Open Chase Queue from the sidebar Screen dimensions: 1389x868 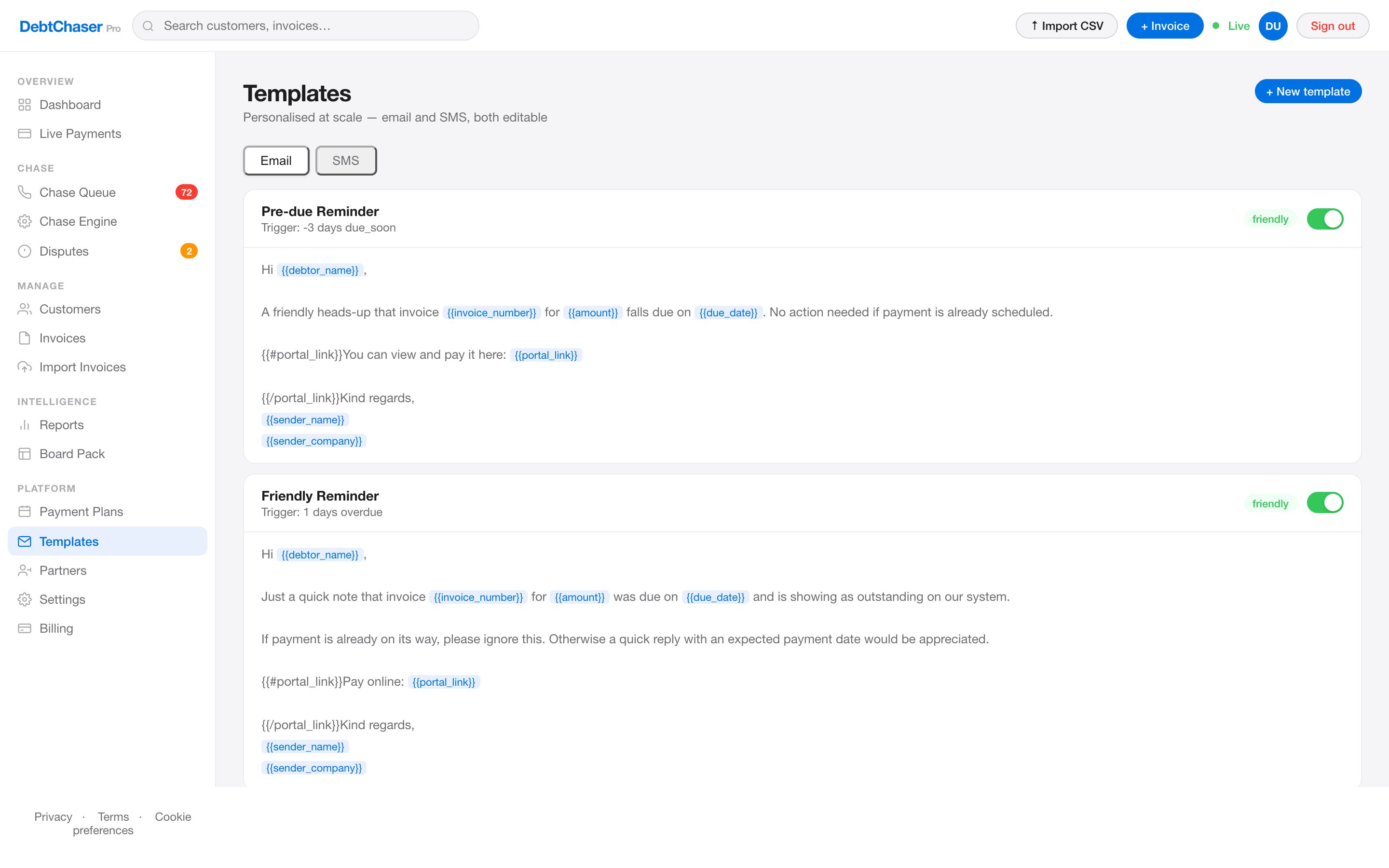click(108, 192)
